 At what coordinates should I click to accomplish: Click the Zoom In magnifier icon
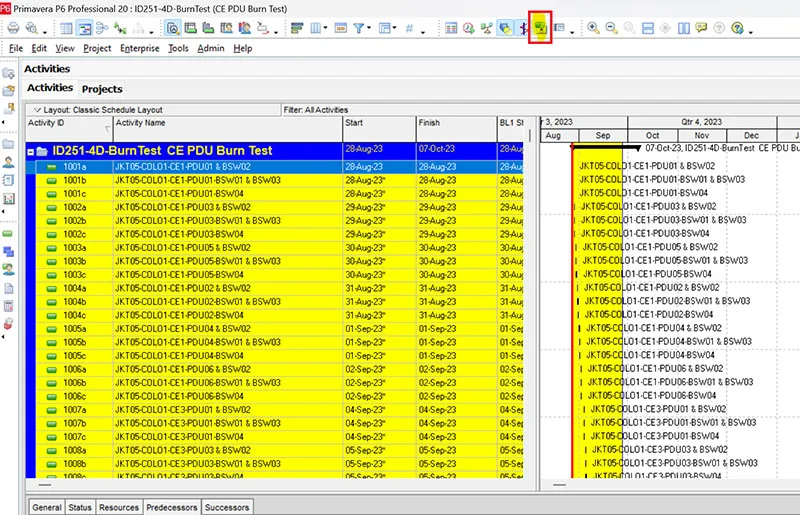tap(593, 29)
